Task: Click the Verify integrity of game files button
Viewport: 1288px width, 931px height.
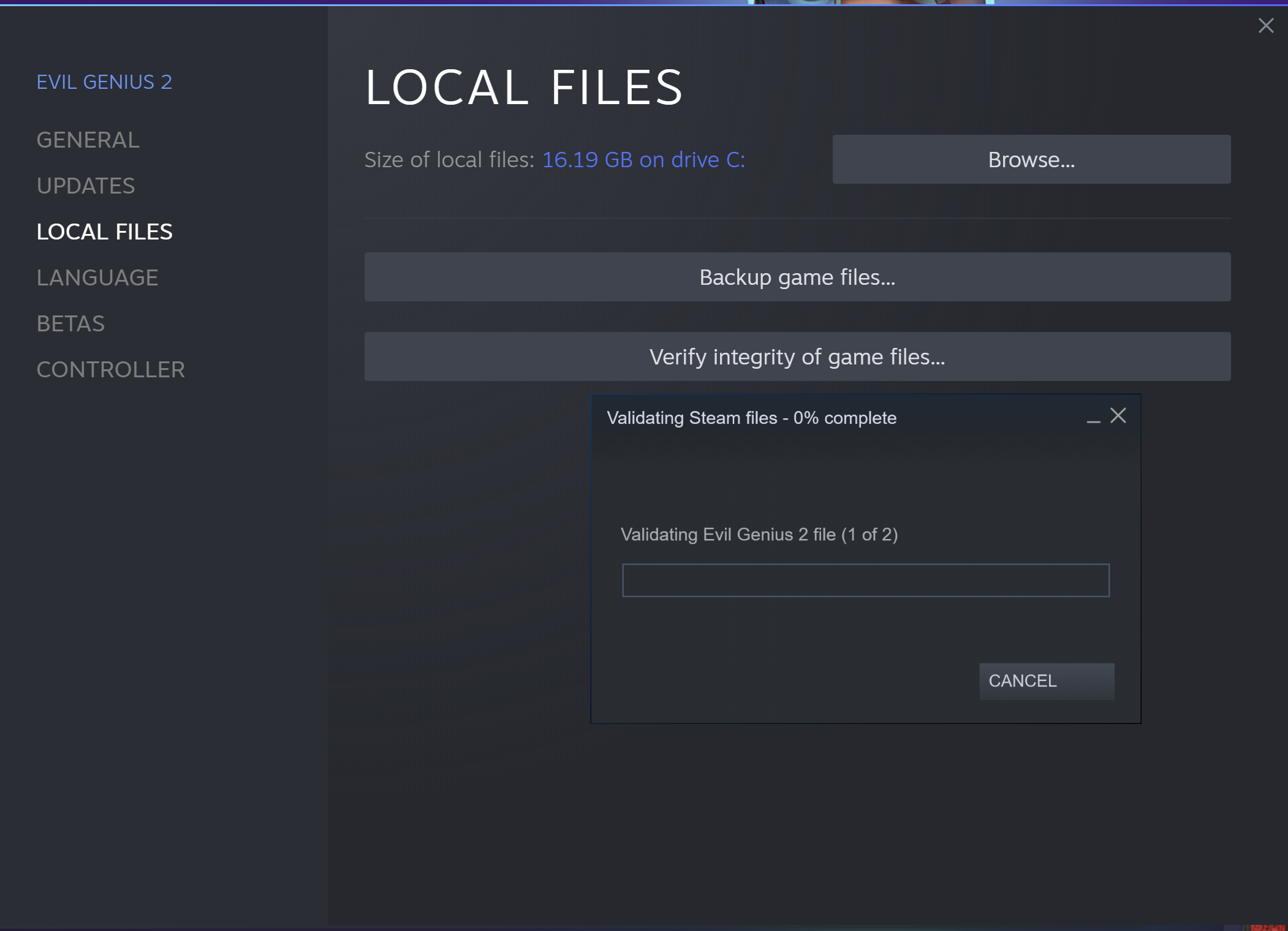Action: tap(797, 357)
